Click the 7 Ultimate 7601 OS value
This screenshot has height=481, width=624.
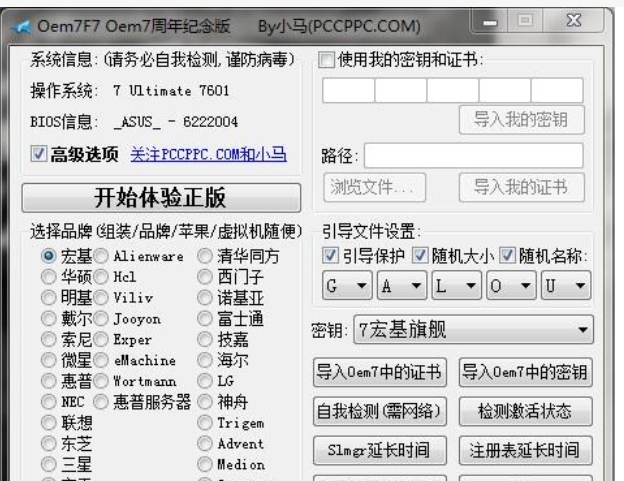(x=171, y=91)
